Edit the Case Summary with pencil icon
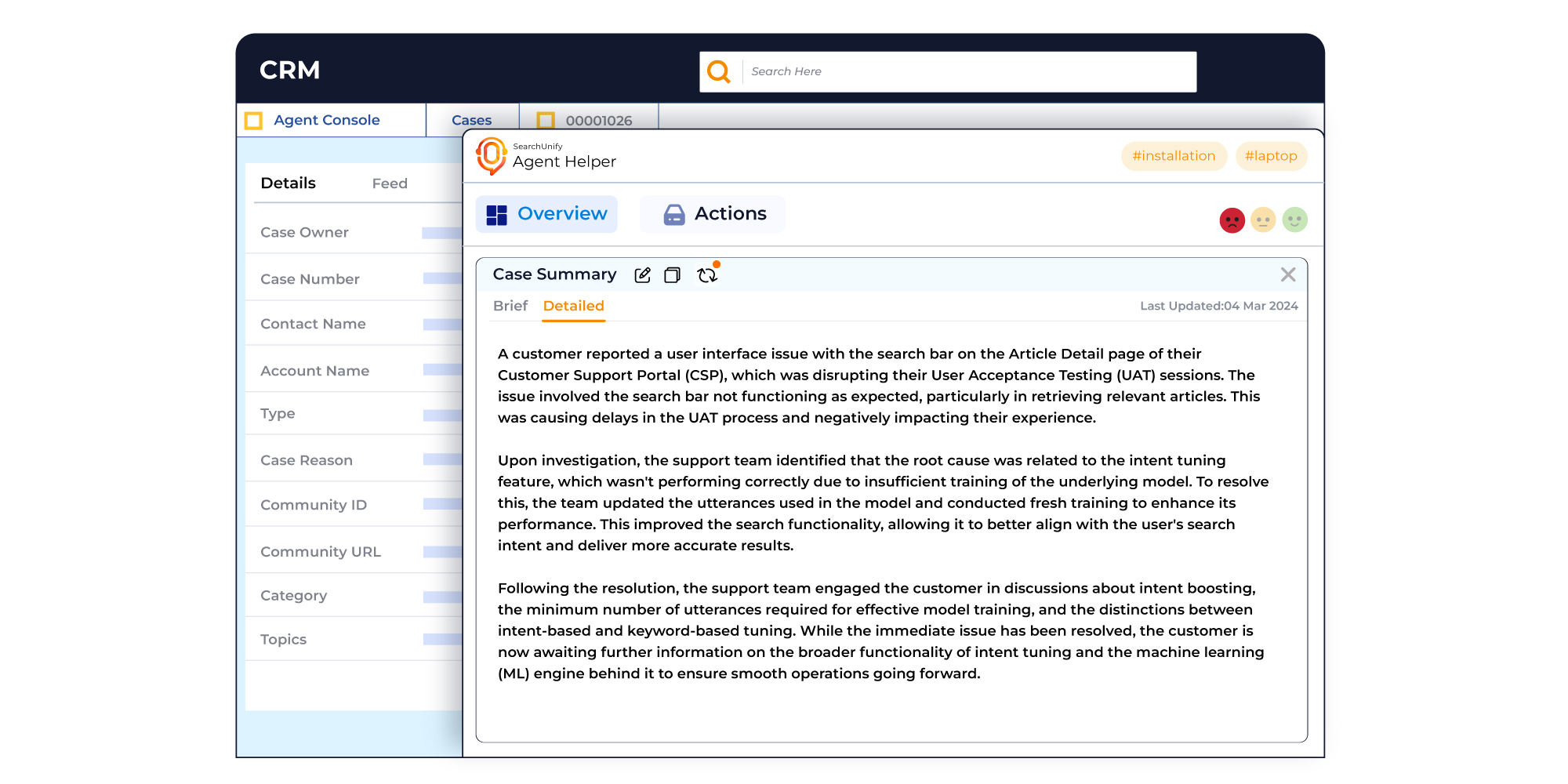Viewport: 1568px width, 784px height. point(642,275)
